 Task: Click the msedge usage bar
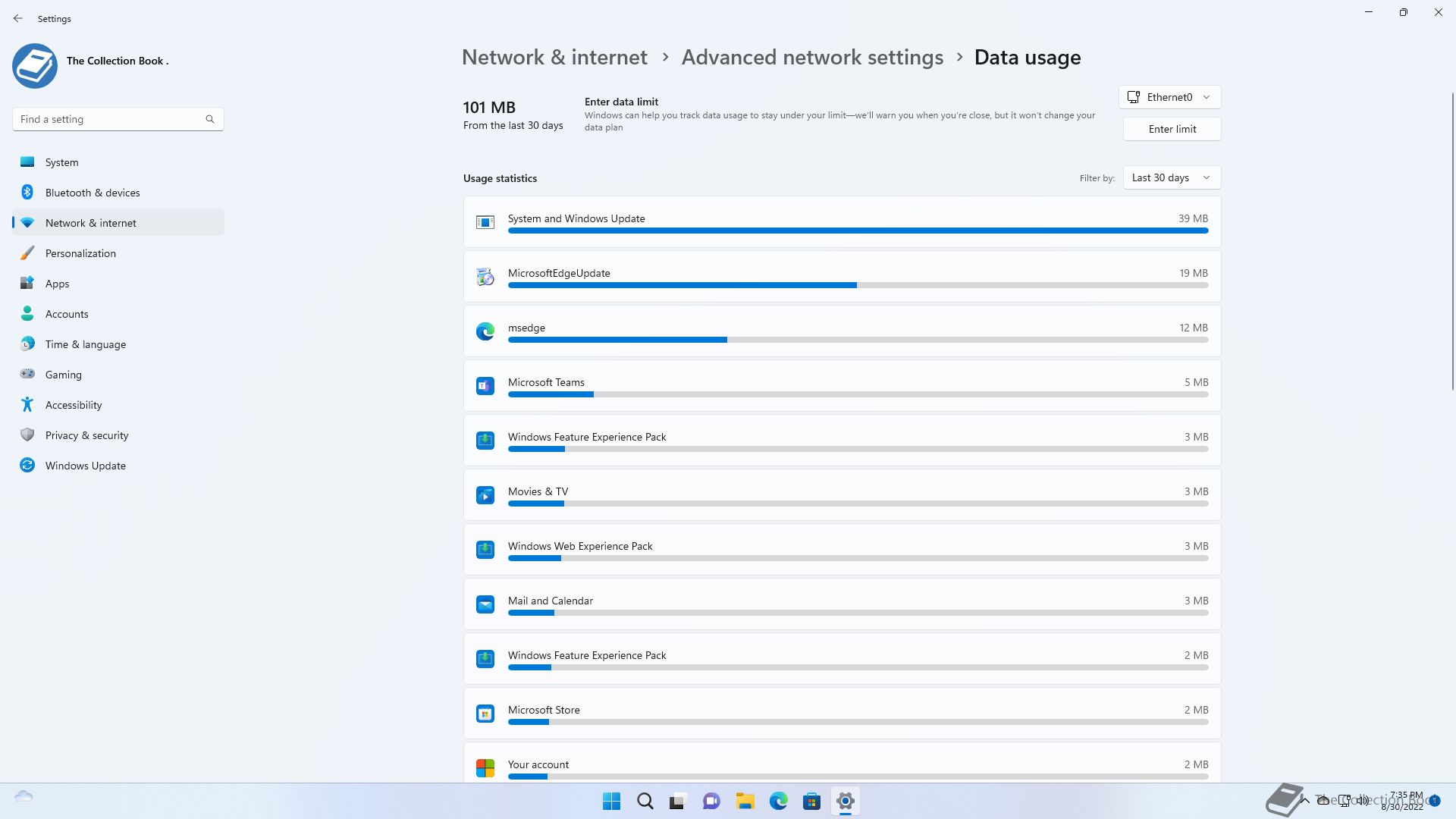[x=858, y=340]
